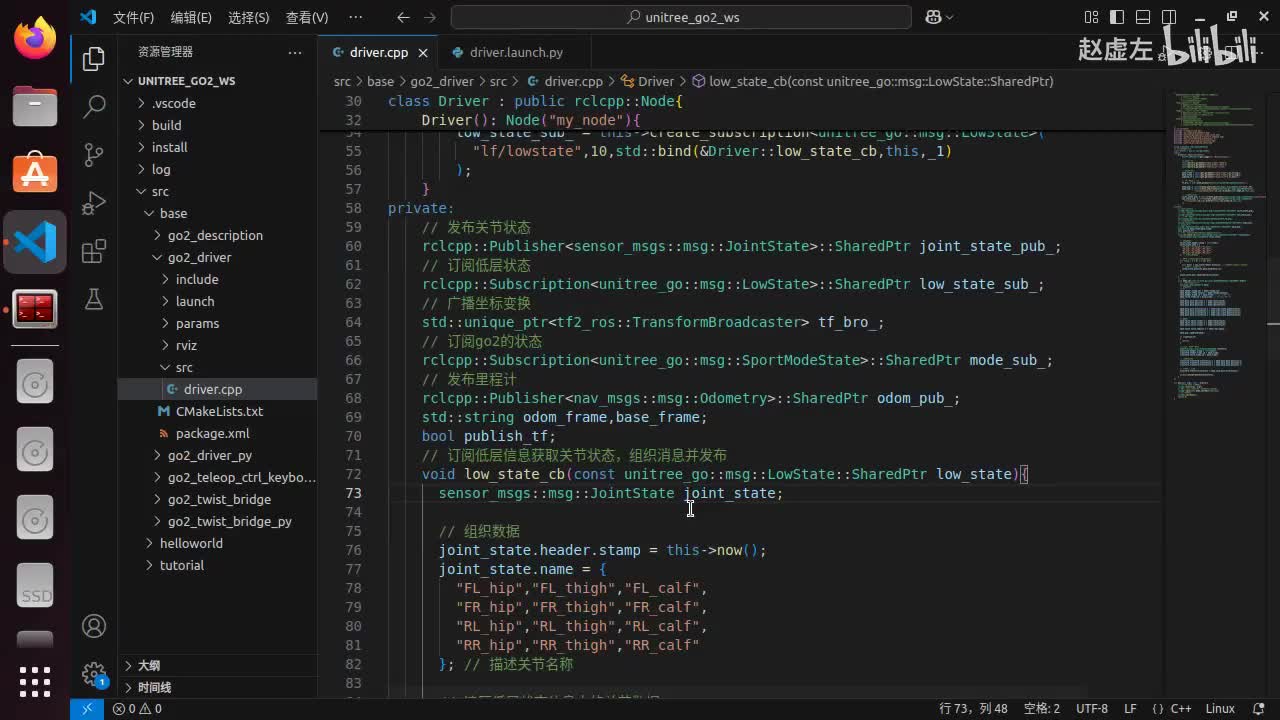
Task: Collapse the UNITREE_GO2_WS root folder
Action: point(218,81)
